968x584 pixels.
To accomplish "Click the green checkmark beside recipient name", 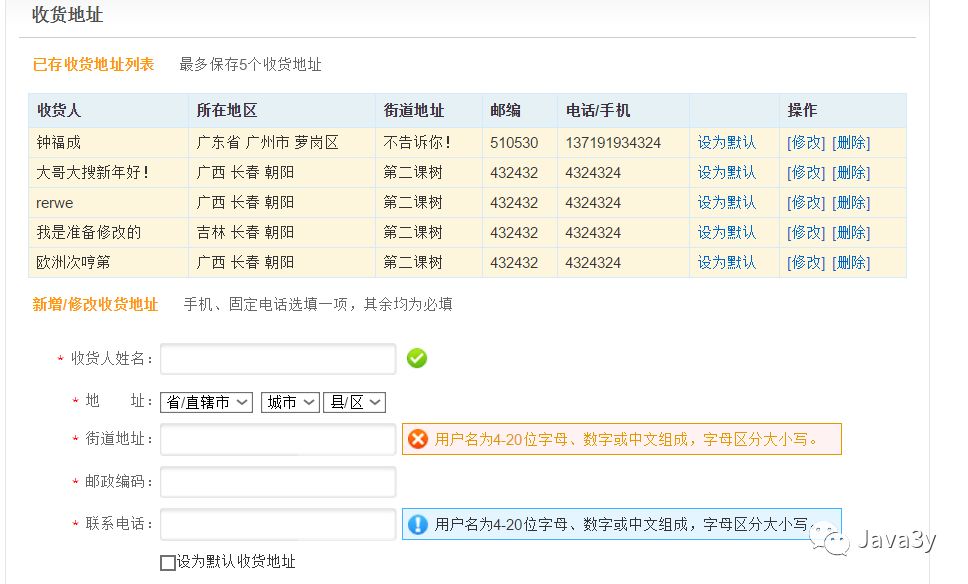I will click(417, 358).
